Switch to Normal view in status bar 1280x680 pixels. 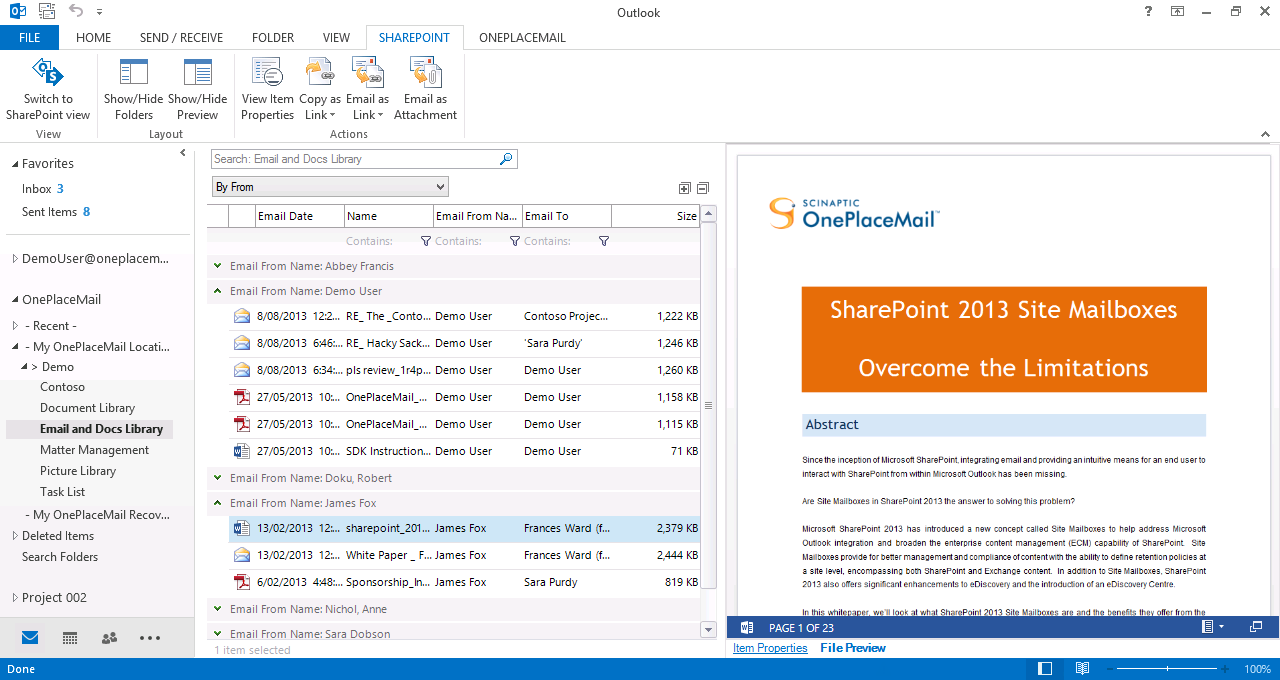pyautogui.click(x=1045, y=669)
